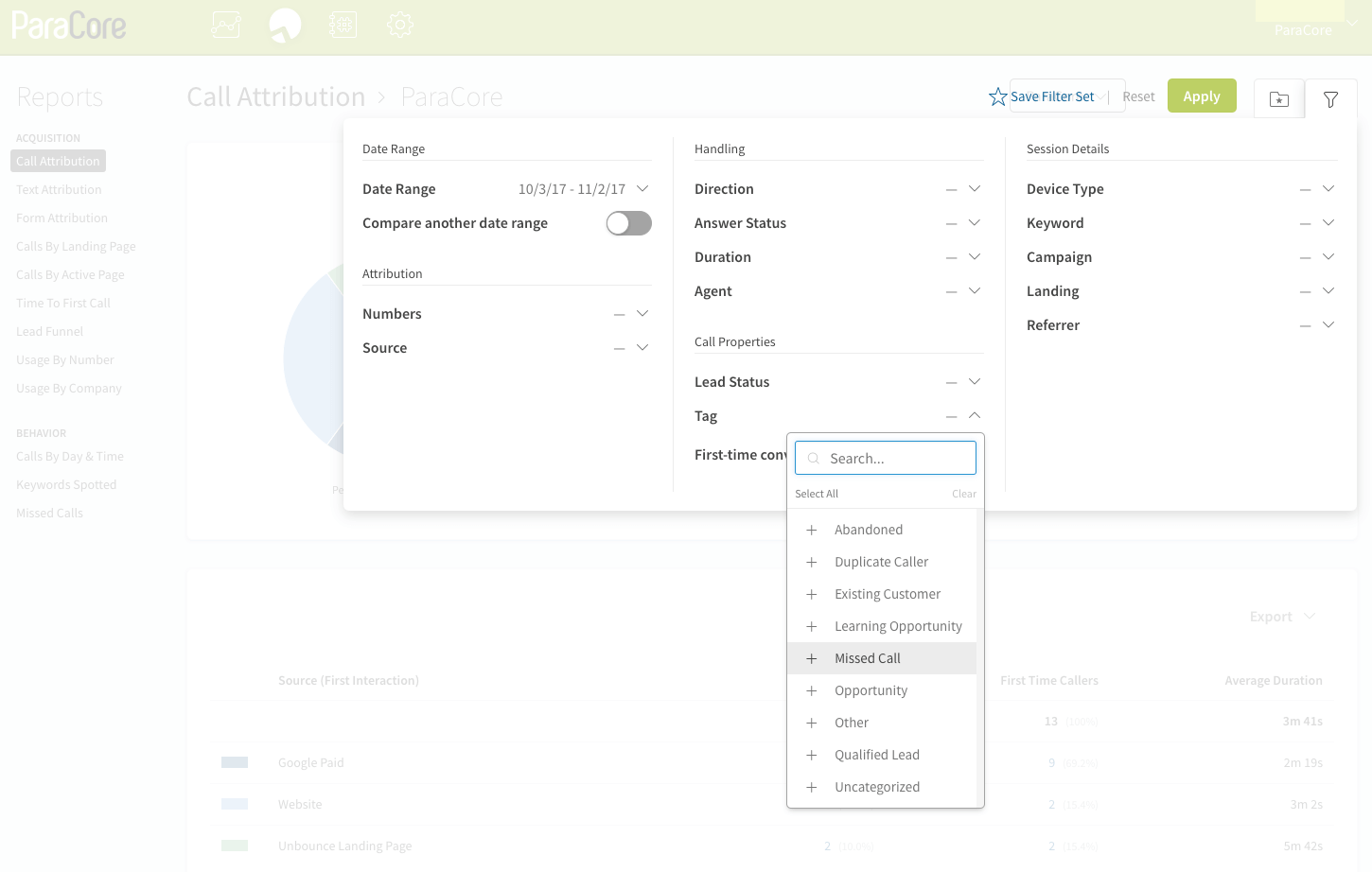This screenshot has width=1372, height=872.
Task: Click the Website color swatch
Action: 235,804
